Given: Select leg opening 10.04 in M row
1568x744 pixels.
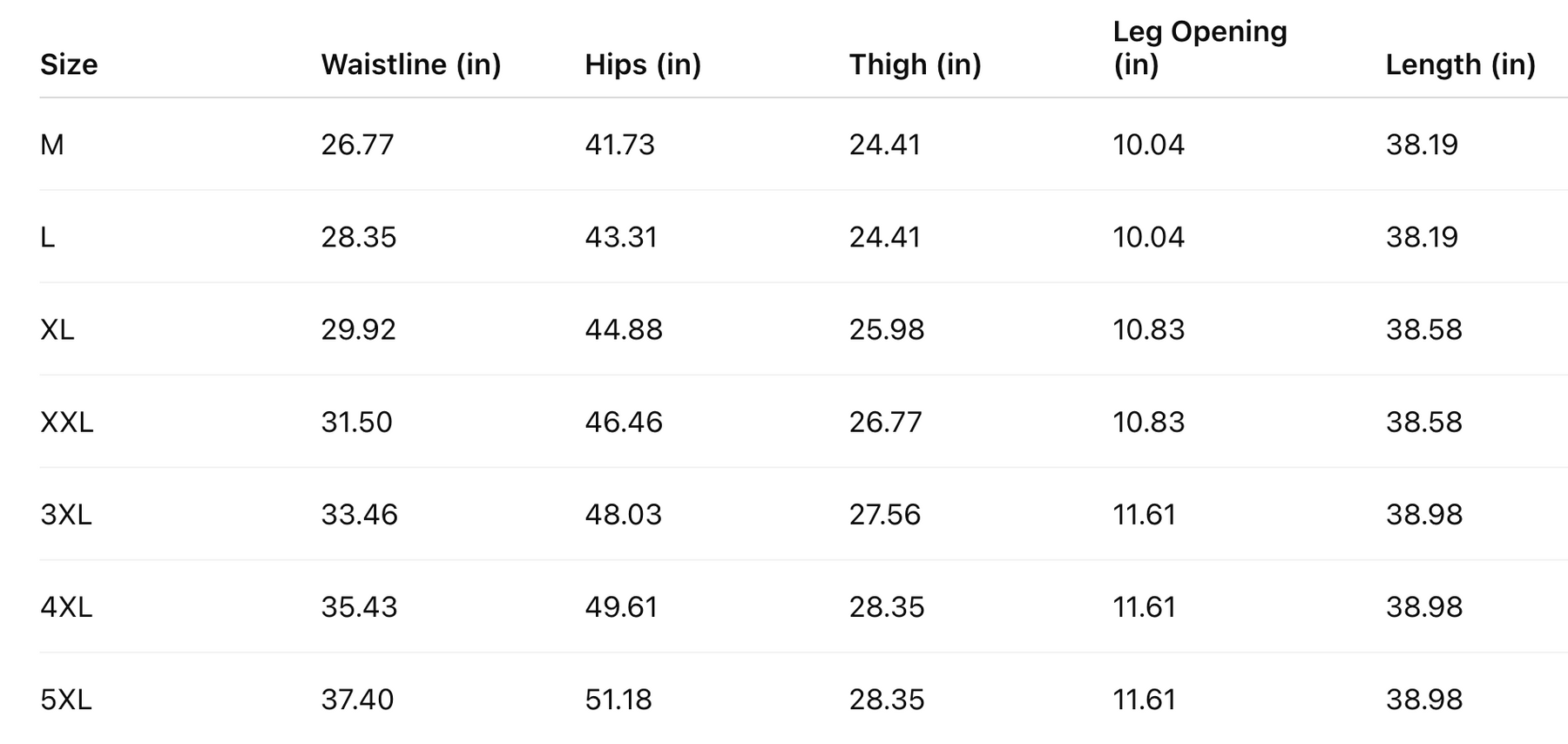Looking at the screenshot, I should [1148, 145].
